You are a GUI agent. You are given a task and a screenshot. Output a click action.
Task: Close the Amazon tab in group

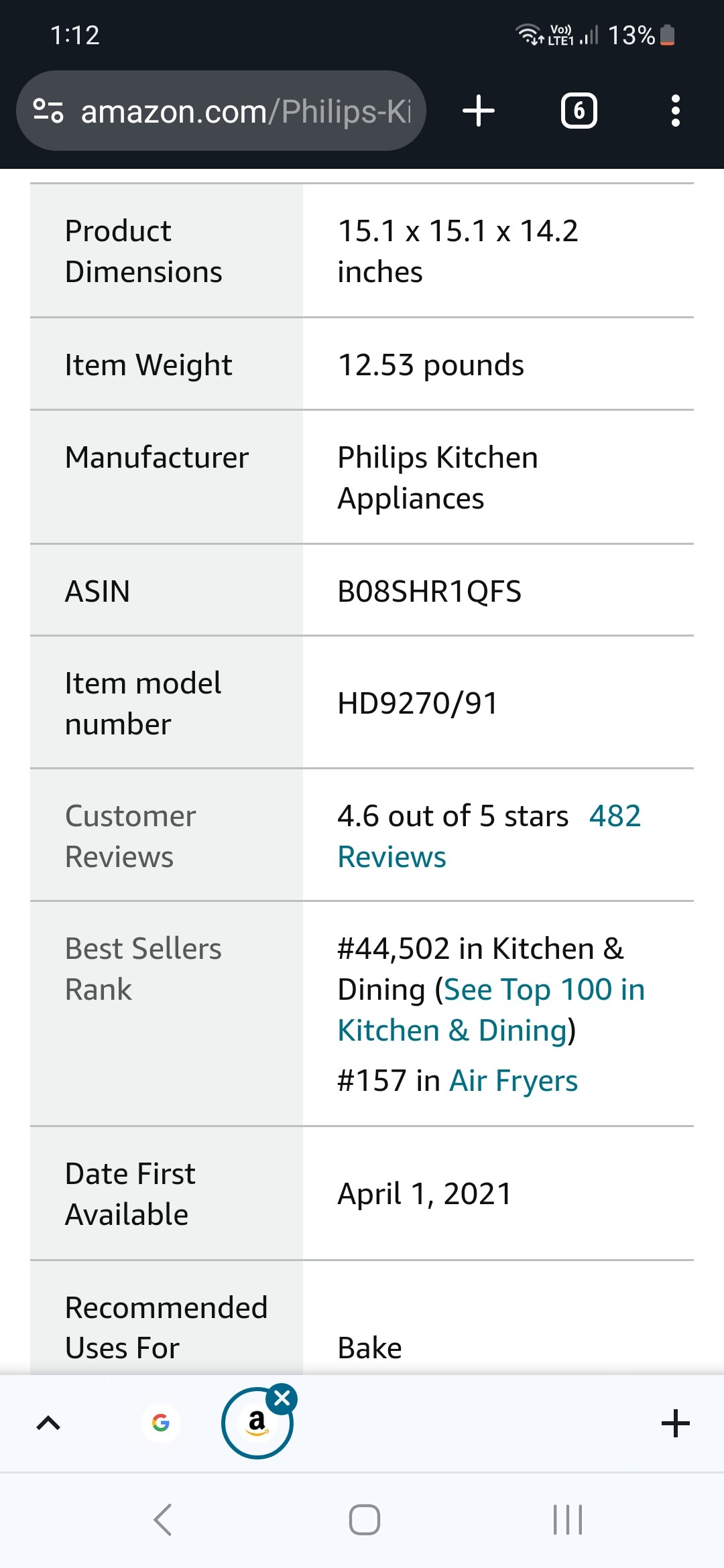(x=282, y=1398)
